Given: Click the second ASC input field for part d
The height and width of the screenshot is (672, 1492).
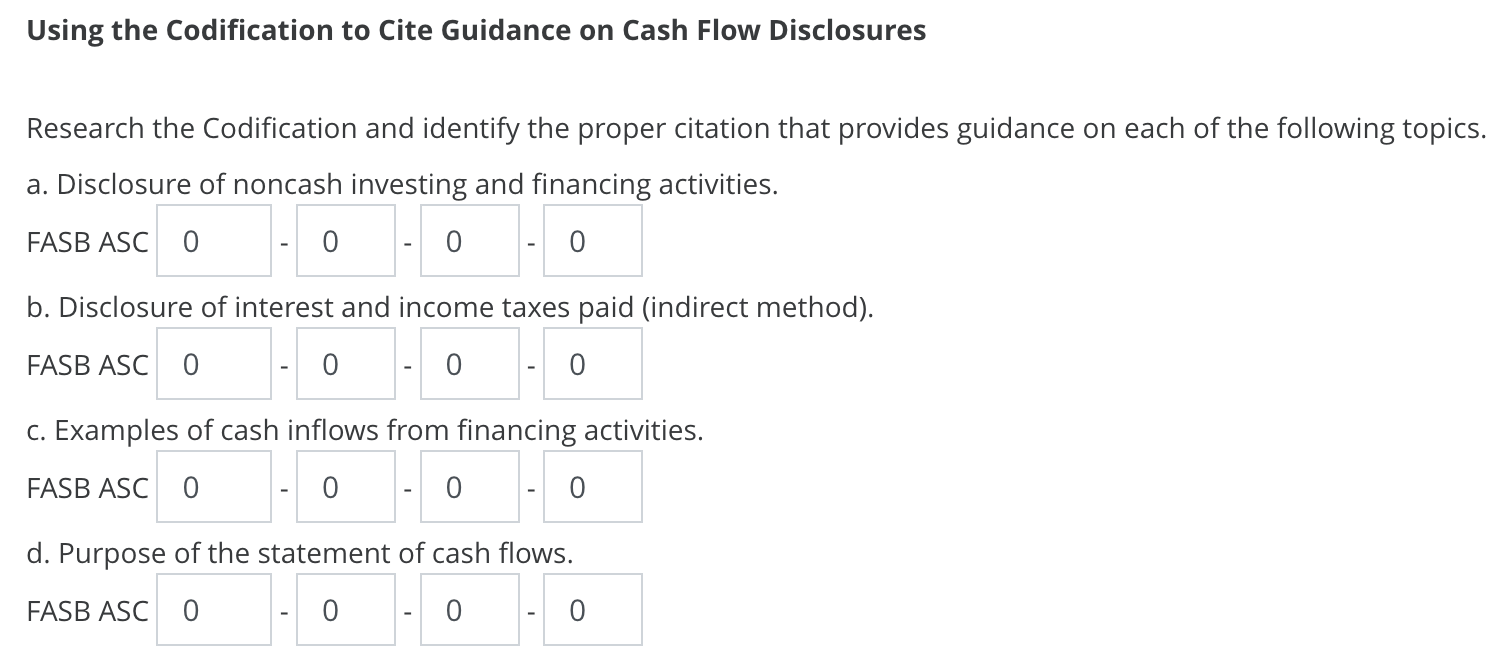Looking at the screenshot, I should point(344,609).
